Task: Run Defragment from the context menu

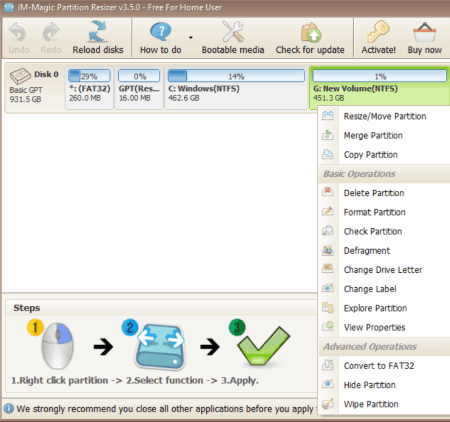Action: [384, 251]
